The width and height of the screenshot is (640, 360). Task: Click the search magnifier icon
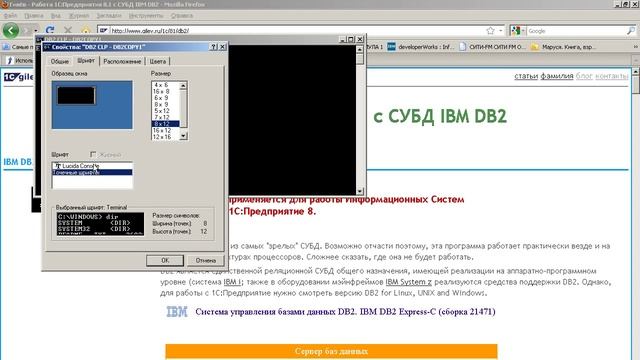(x=631, y=31)
